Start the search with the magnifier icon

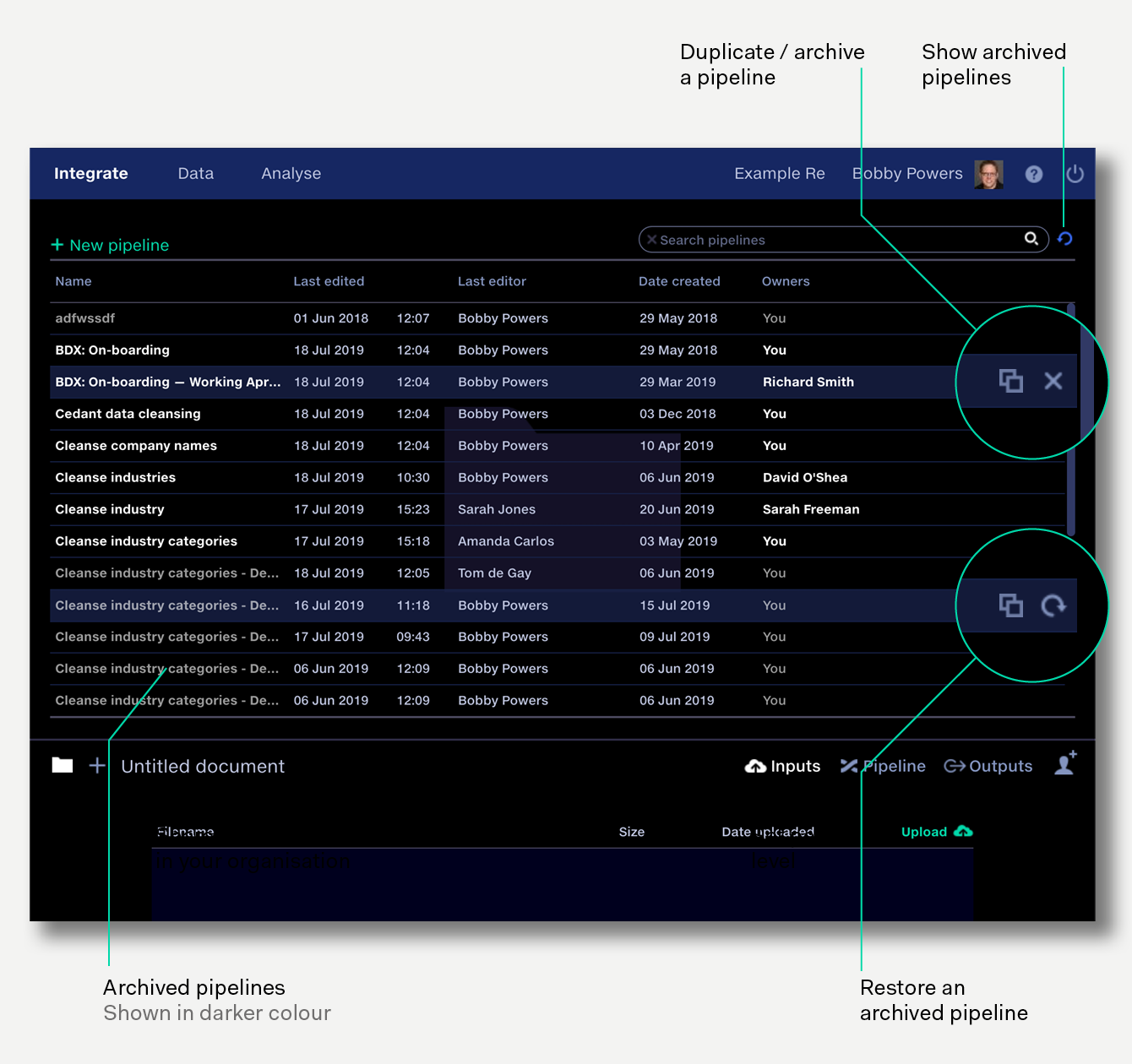pos(1031,239)
